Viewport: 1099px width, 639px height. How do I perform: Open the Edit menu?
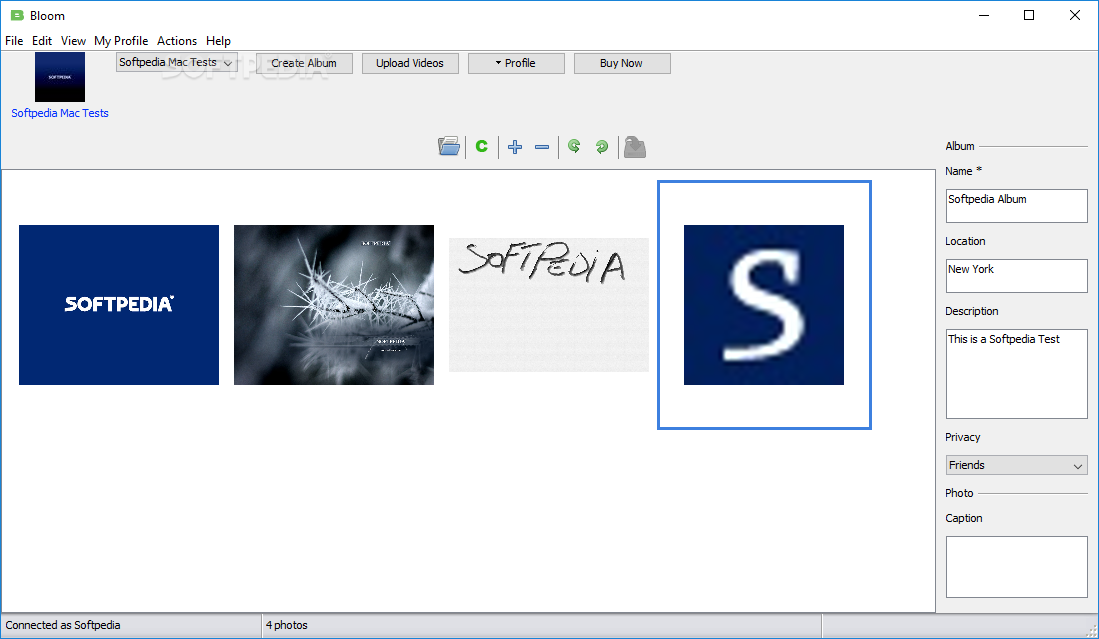(x=42, y=41)
